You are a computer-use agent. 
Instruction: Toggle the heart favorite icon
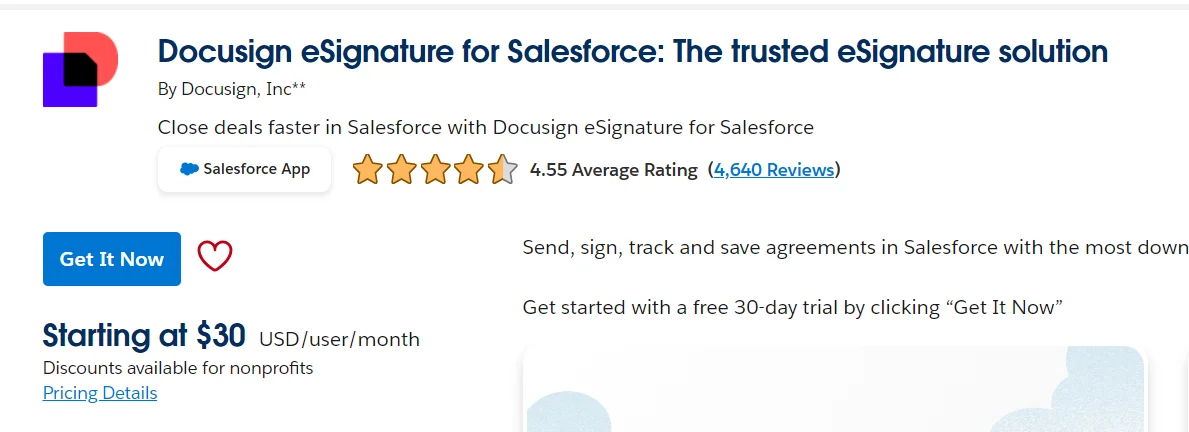[215, 257]
